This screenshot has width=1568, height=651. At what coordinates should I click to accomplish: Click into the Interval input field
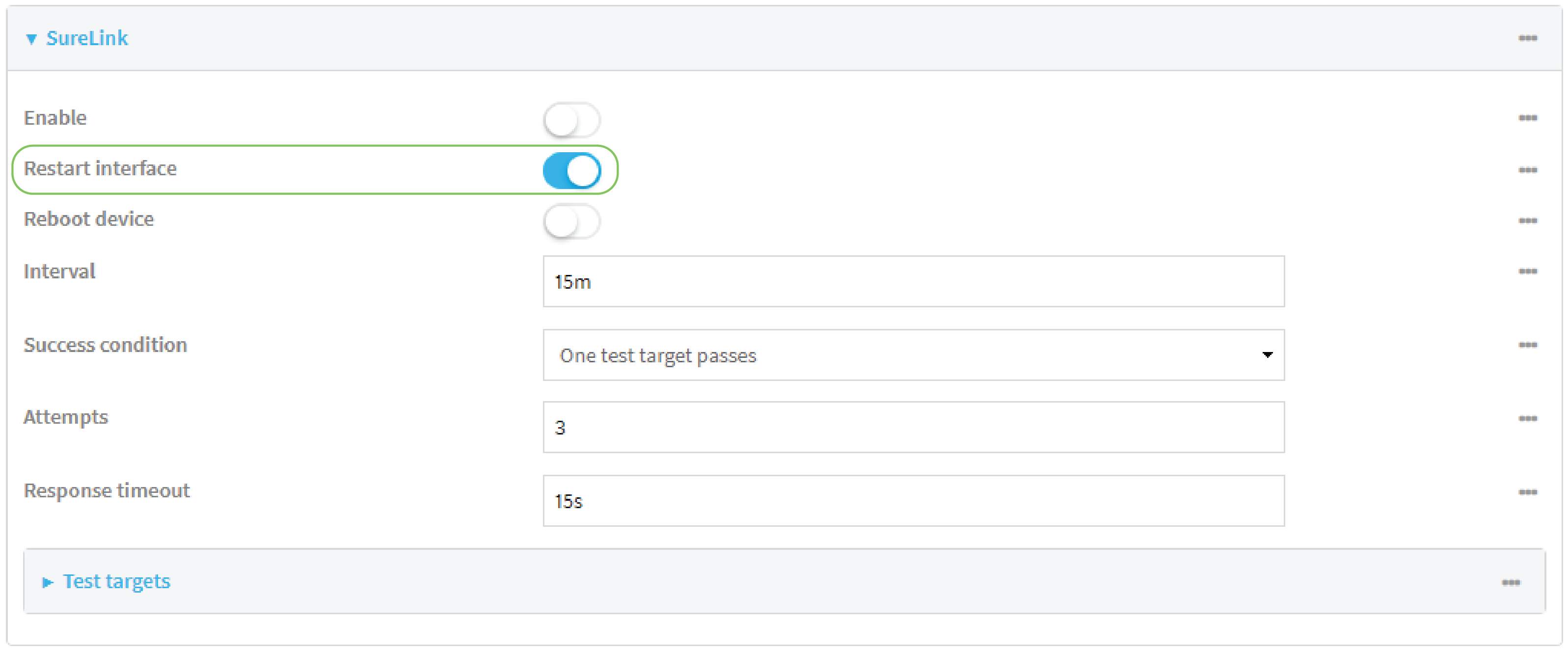click(913, 281)
